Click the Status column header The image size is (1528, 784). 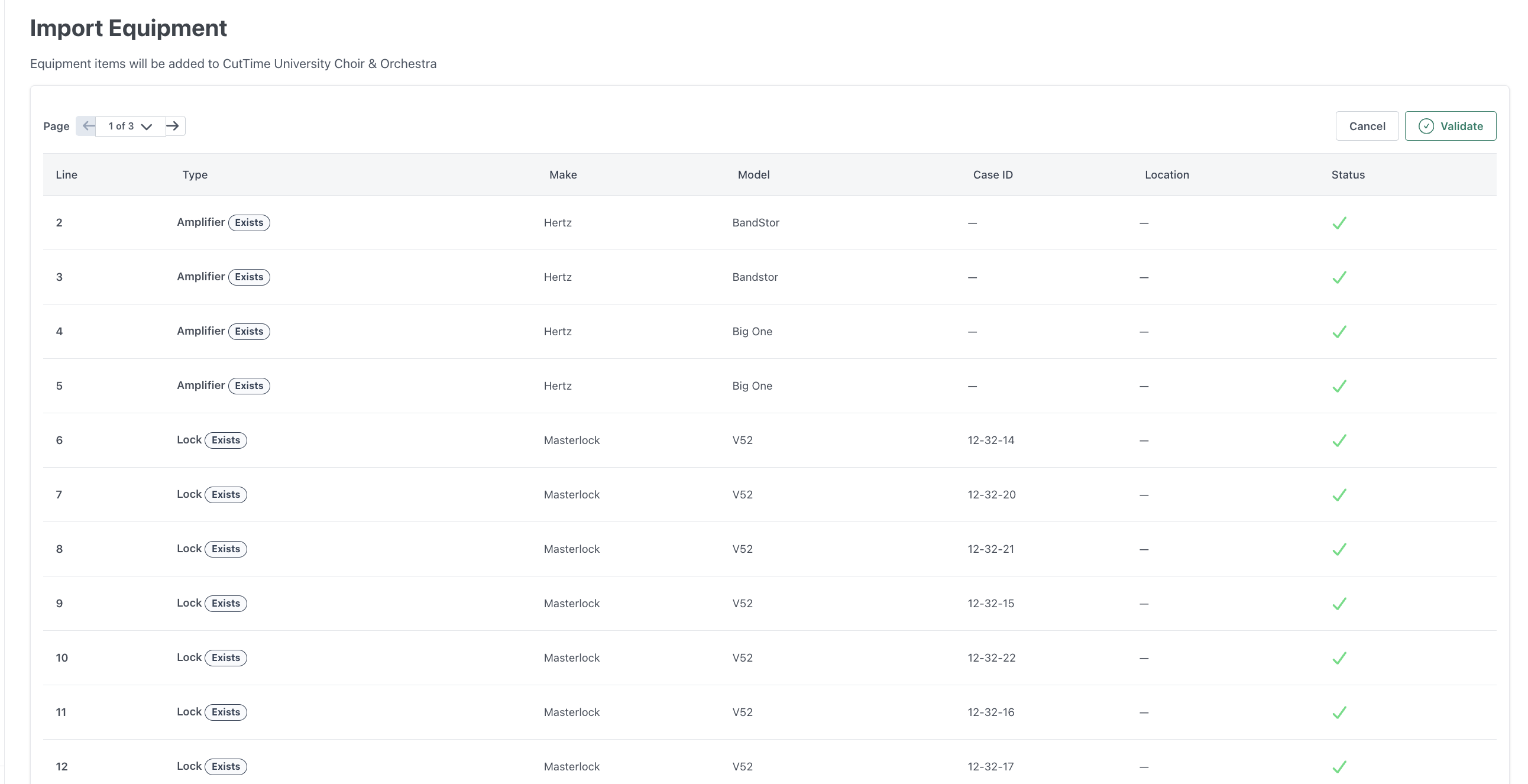(x=1348, y=174)
